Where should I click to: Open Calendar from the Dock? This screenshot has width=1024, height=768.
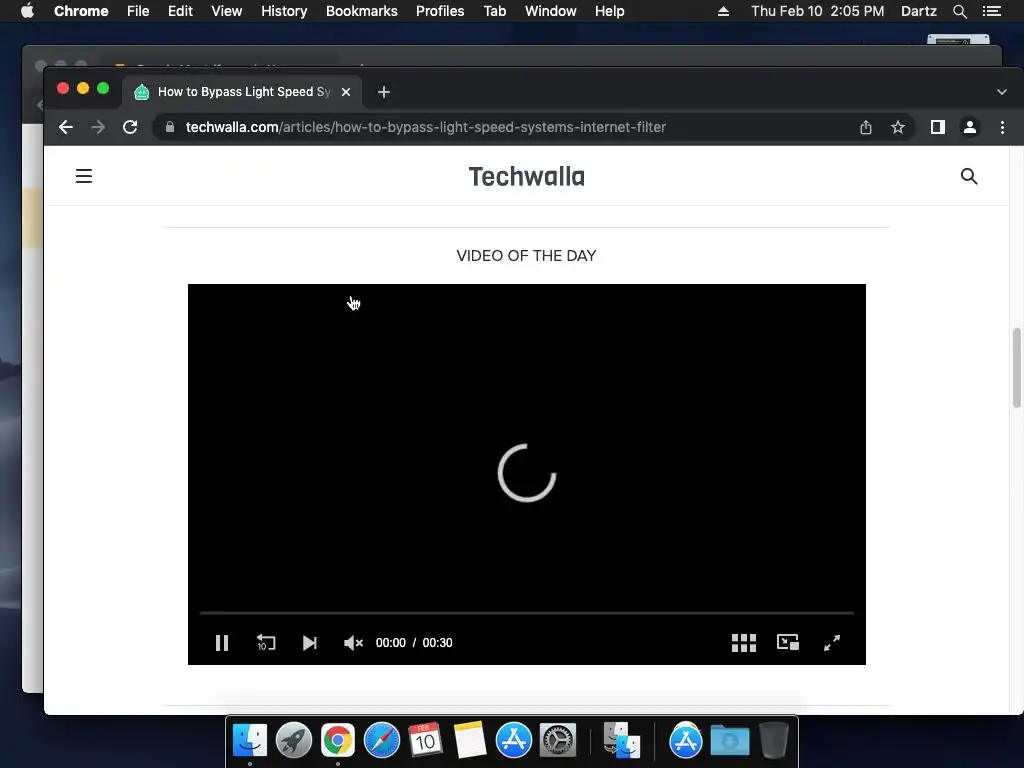click(x=426, y=741)
